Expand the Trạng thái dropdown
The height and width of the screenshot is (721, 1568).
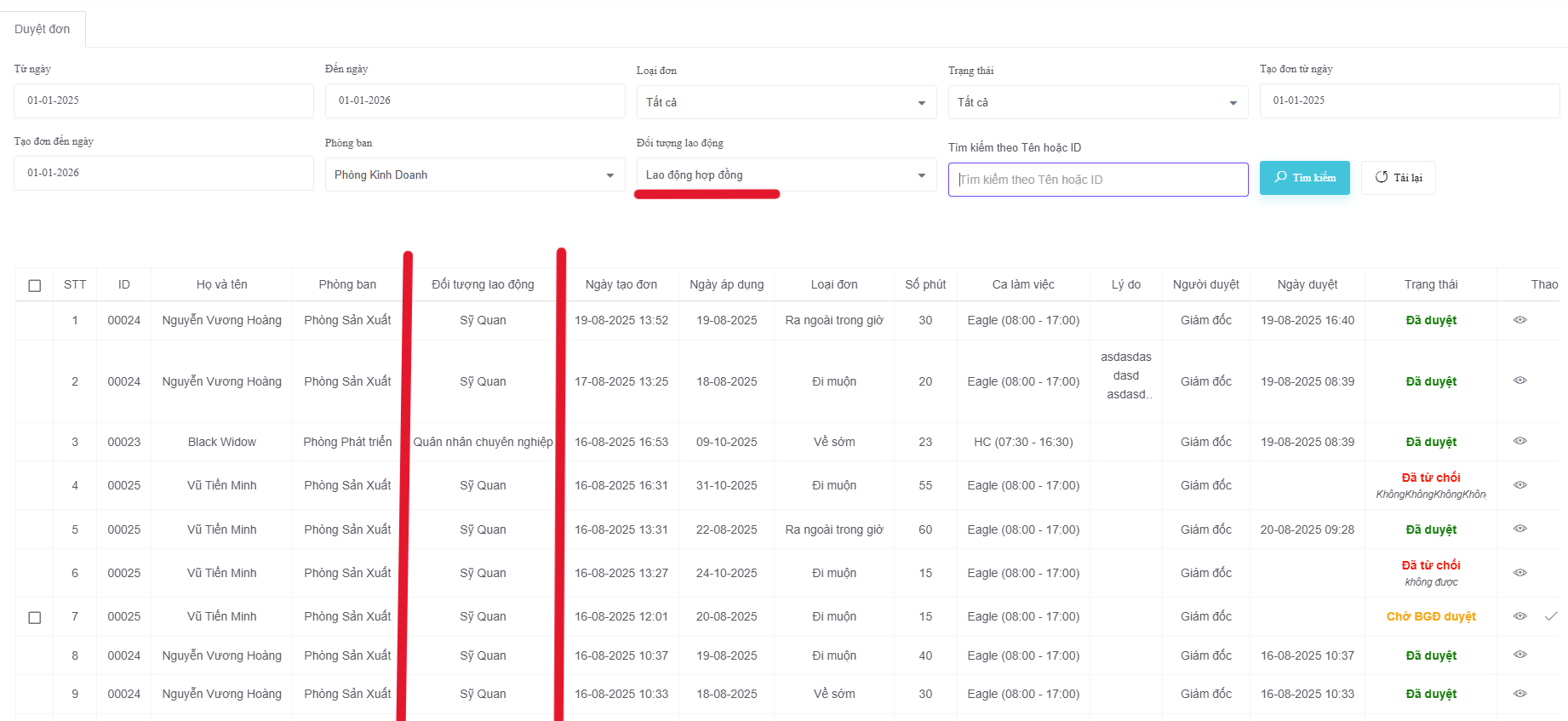tap(1097, 102)
